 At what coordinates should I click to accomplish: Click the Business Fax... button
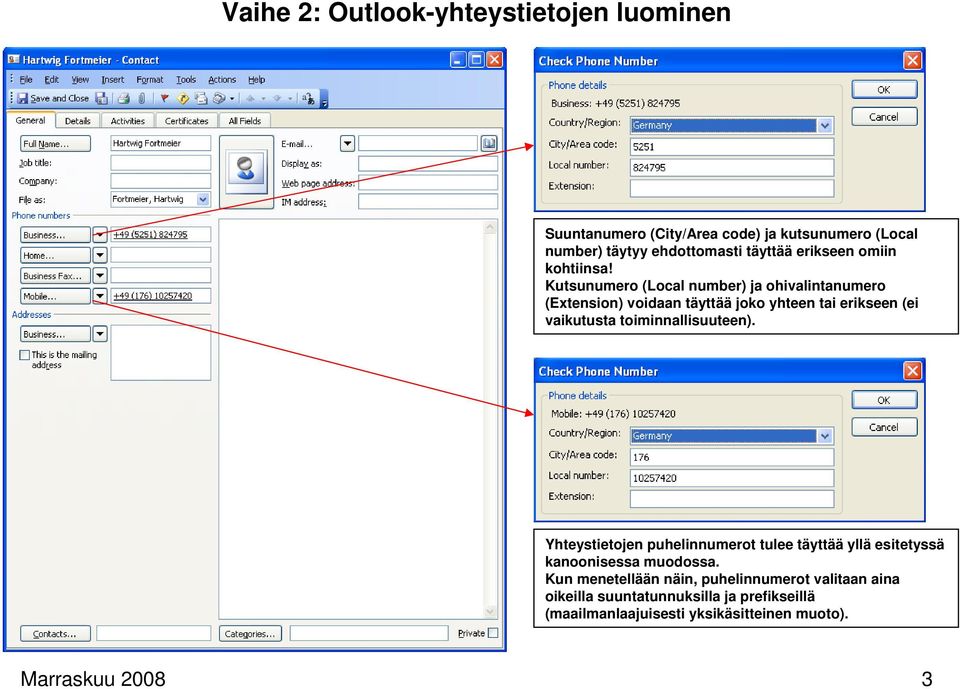pyautogui.click(x=55, y=276)
